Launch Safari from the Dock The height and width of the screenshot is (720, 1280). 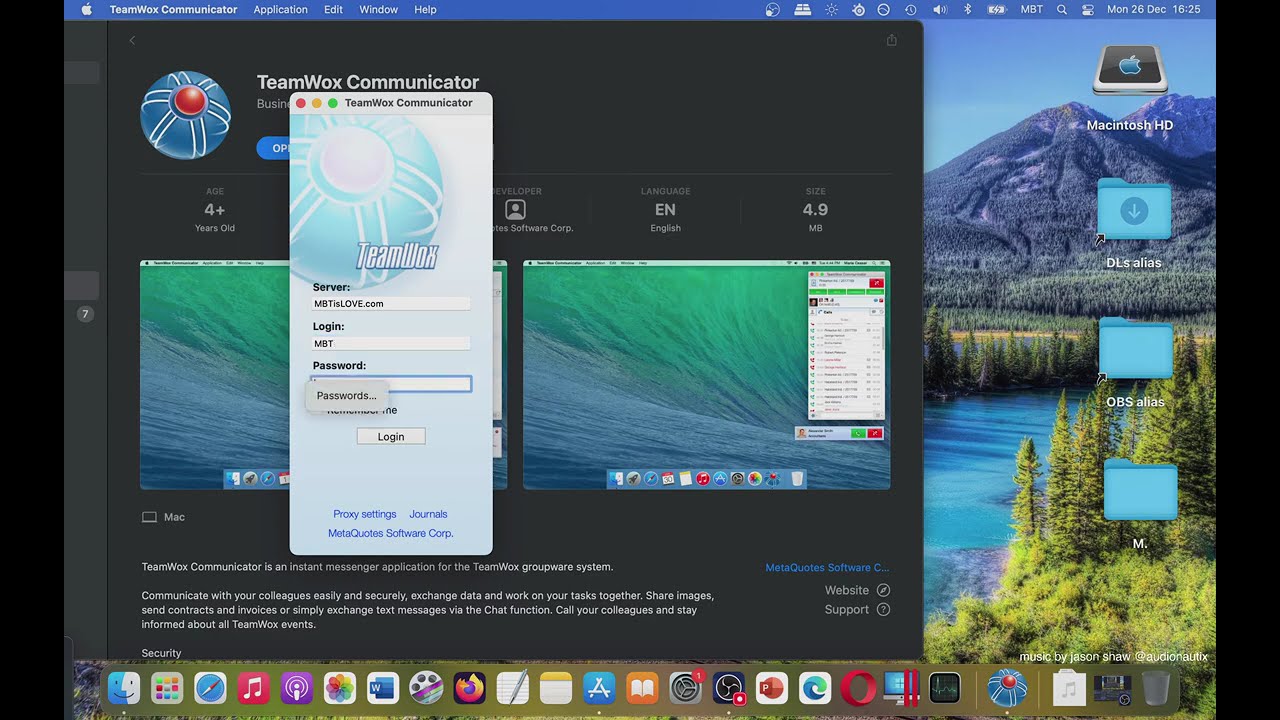click(210, 688)
